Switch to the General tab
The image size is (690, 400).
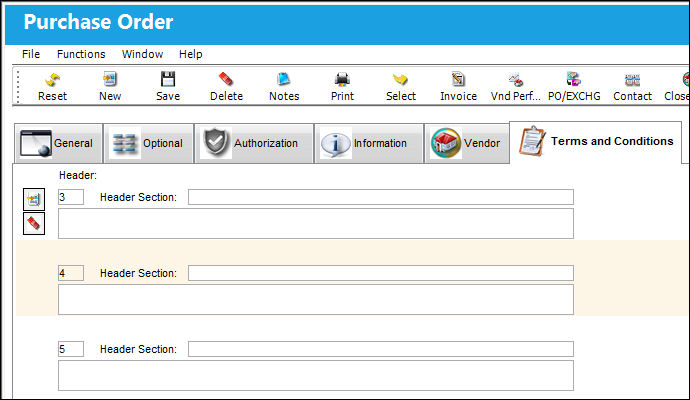pos(58,143)
